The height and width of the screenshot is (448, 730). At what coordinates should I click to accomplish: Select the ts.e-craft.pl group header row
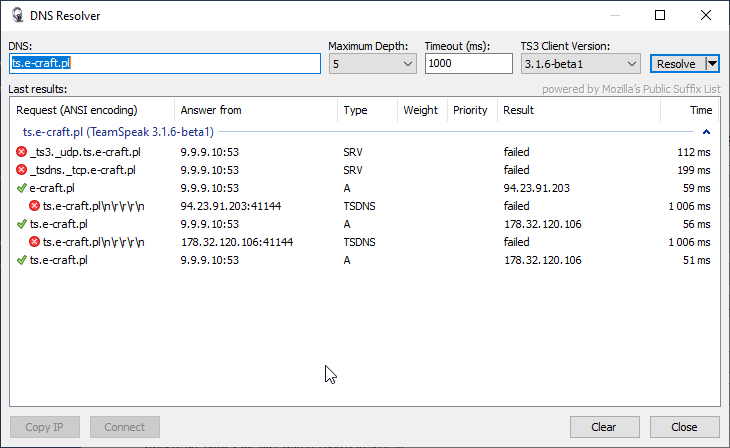[118, 131]
